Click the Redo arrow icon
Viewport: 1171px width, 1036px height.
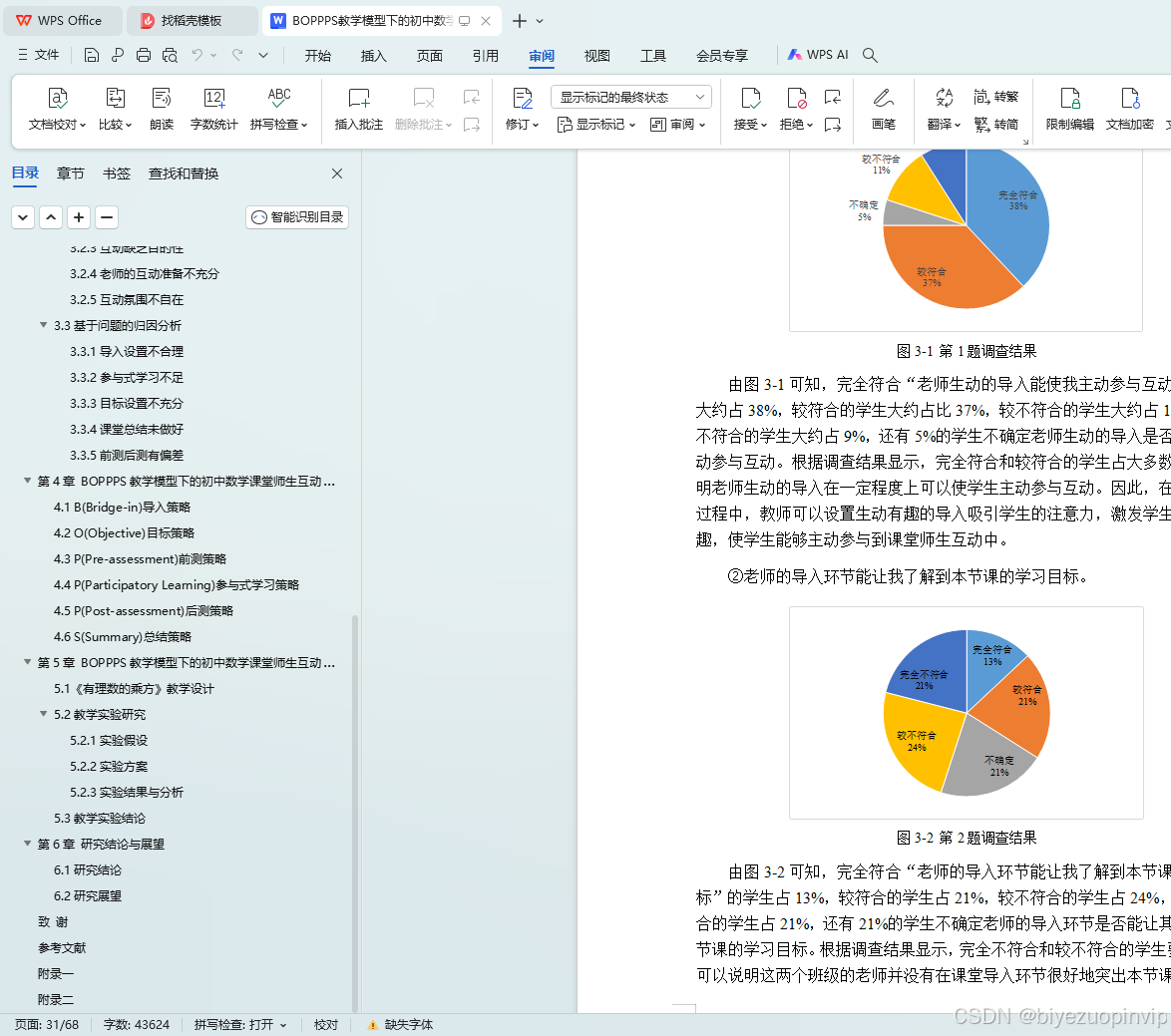coord(237,55)
